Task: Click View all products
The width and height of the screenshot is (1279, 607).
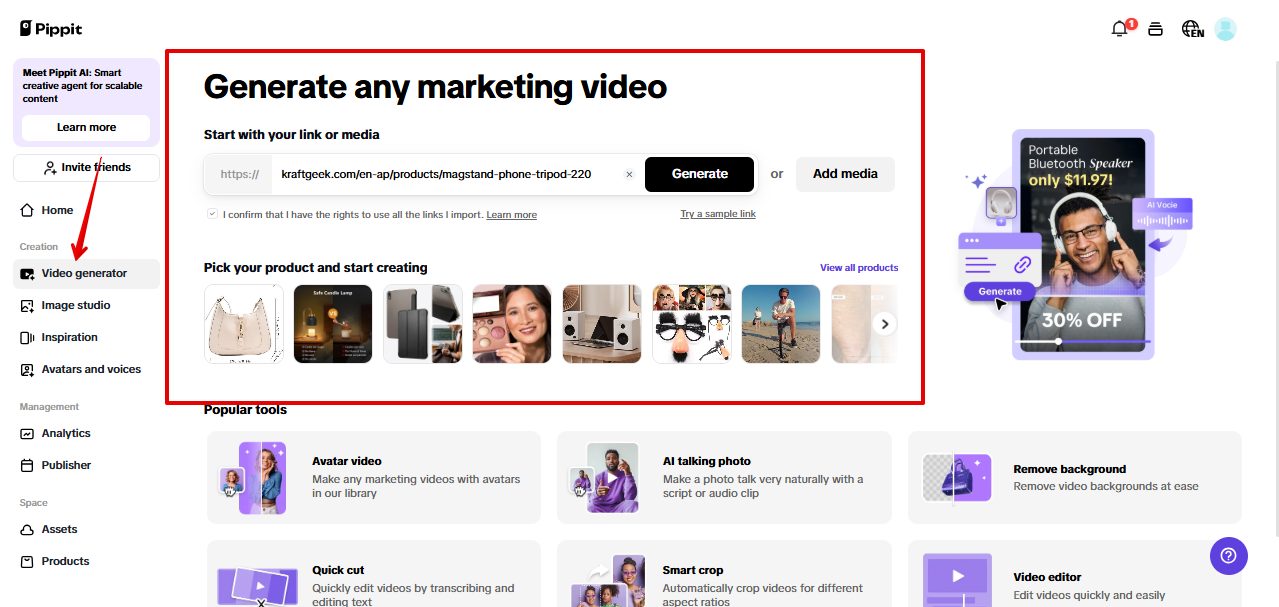Action: click(858, 267)
